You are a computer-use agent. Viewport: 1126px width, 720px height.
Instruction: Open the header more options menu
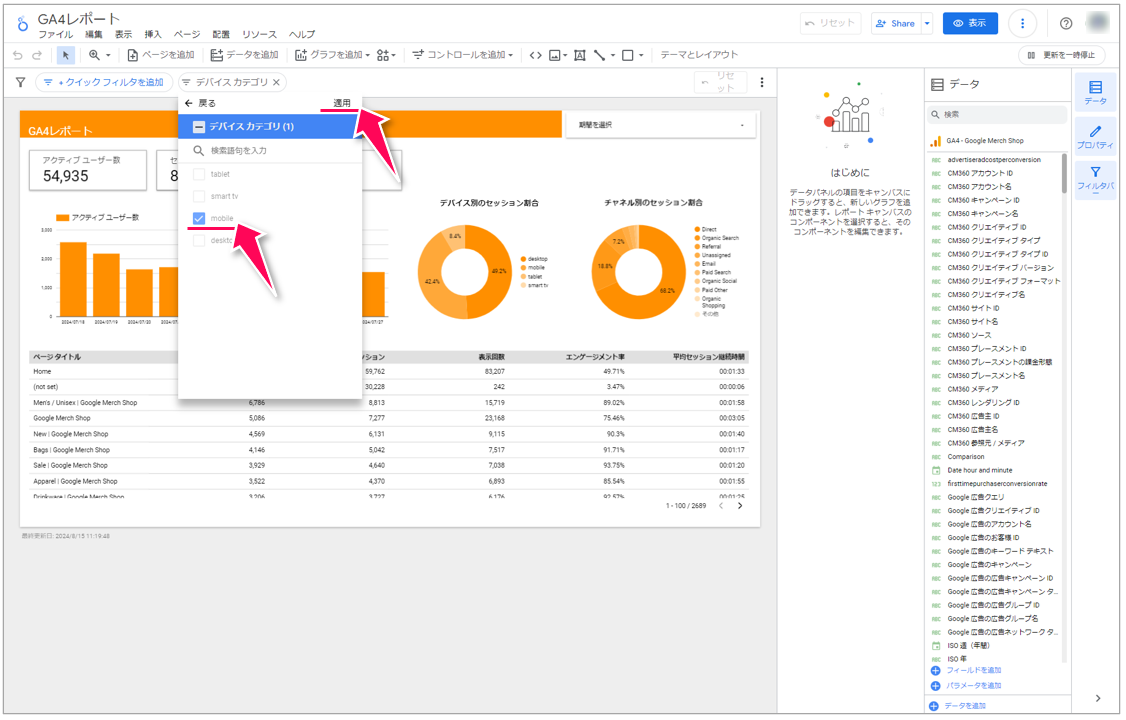coord(1023,24)
